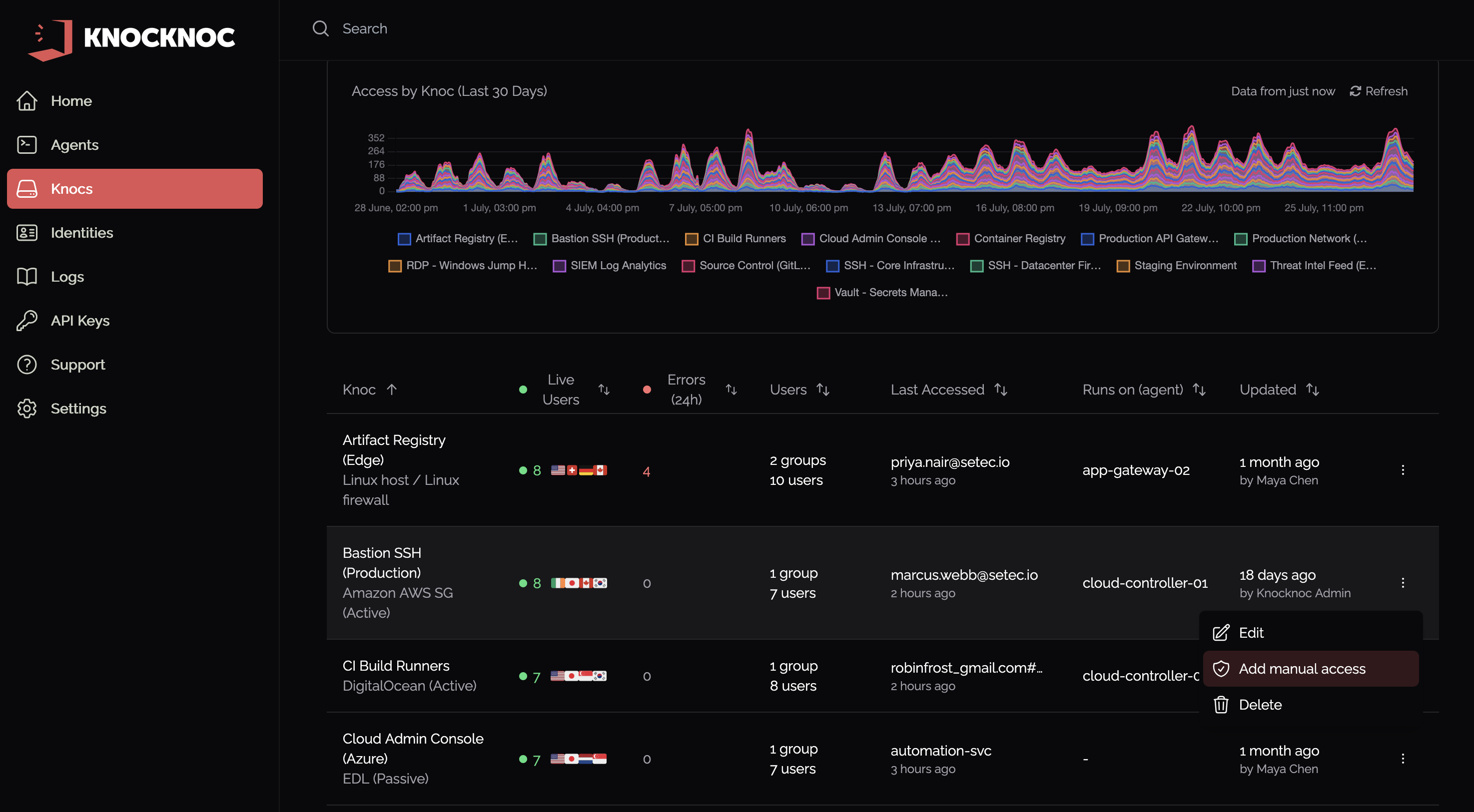The width and height of the screenshot is (1474, 812).
Task: Open Settings via the gear icon
Action: click(27, 408)
